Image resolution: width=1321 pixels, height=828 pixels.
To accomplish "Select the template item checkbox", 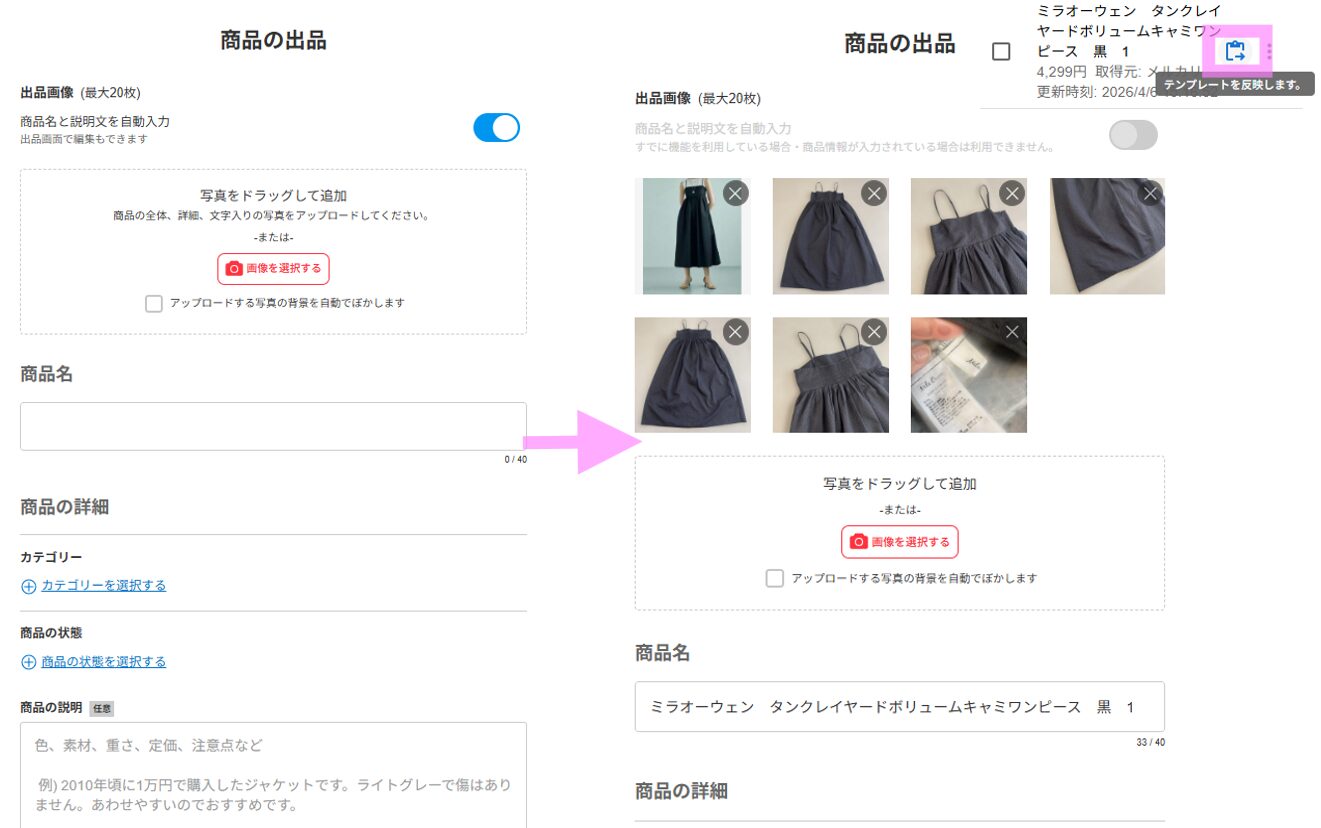I will point(1001,52).
